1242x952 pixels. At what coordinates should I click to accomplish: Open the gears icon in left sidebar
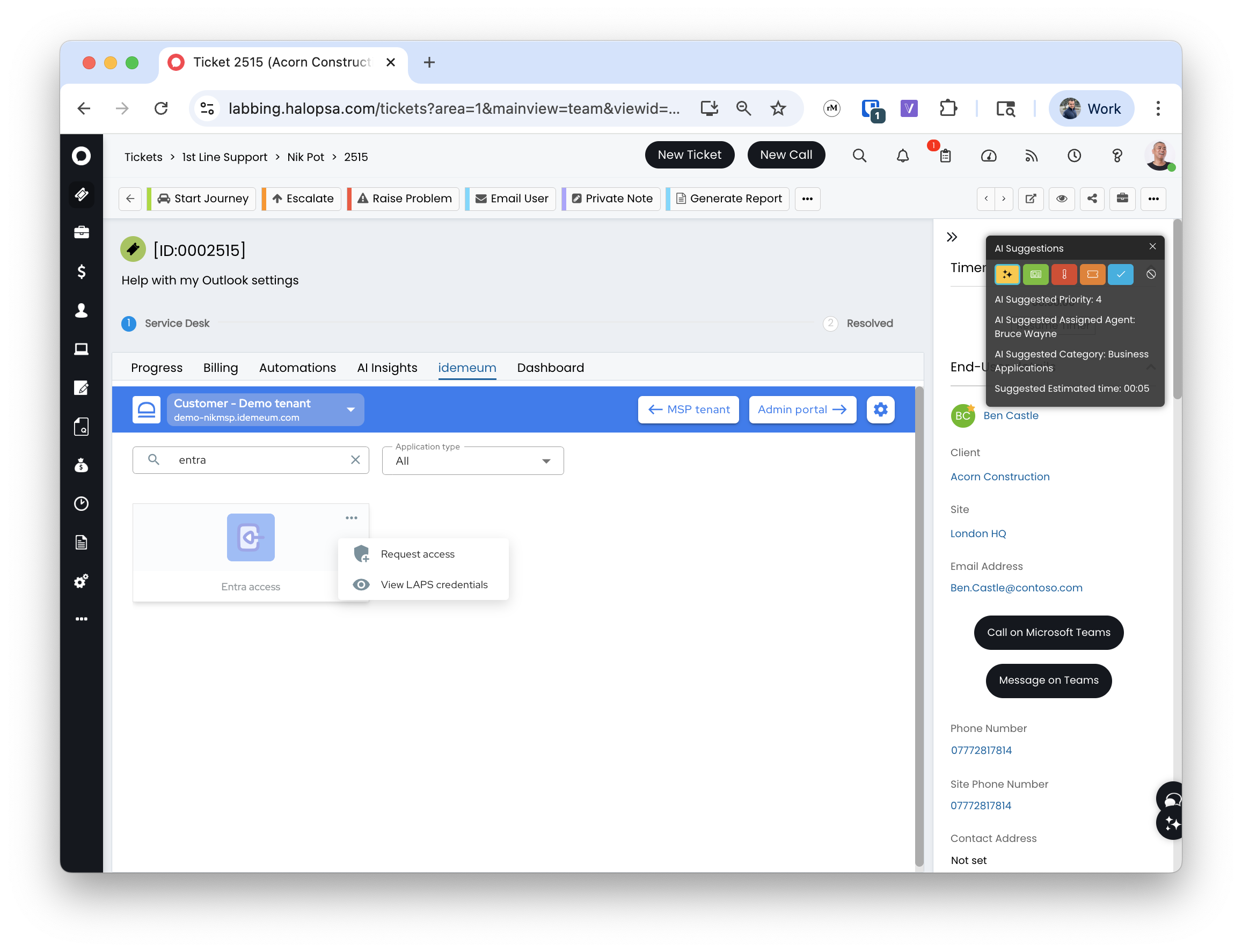pyautogui.click(x=82, y=581)
